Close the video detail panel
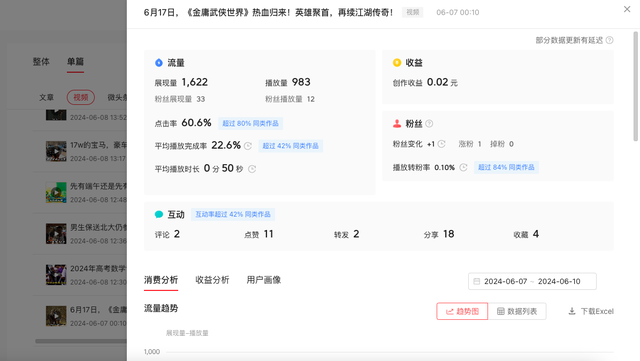This screenshot has height=361, width=640. coord(627,9)
